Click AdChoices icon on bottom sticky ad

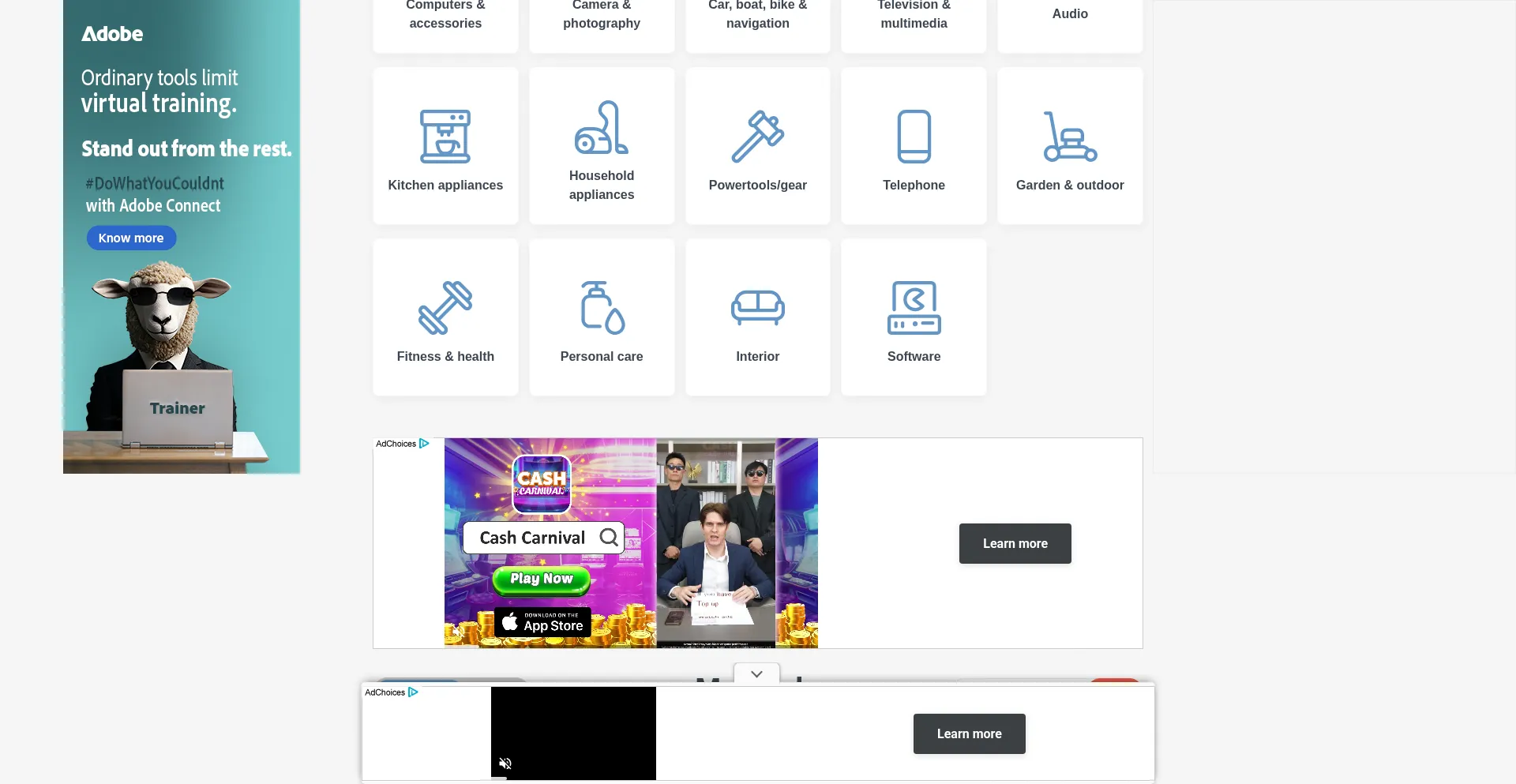pyautogui.click(x=413, y=692)
